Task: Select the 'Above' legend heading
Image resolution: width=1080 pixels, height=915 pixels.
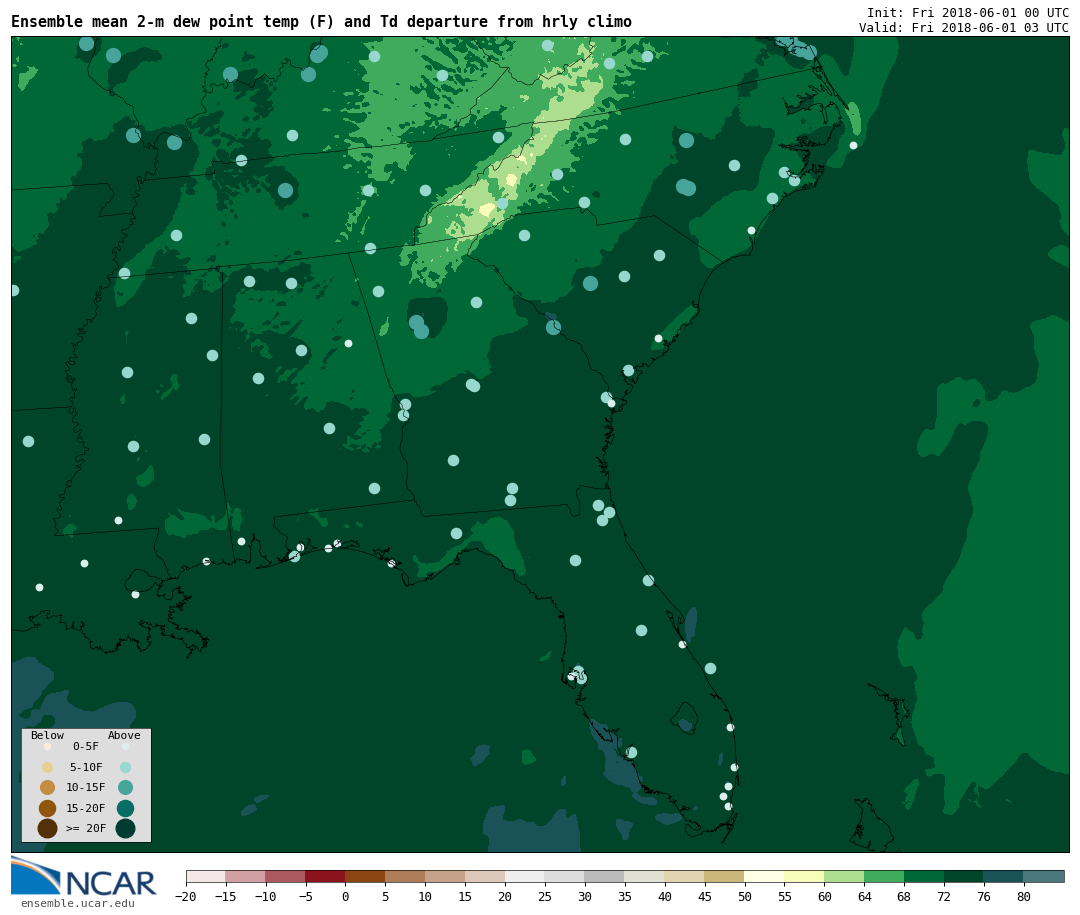Action: (x=124, y=735)
